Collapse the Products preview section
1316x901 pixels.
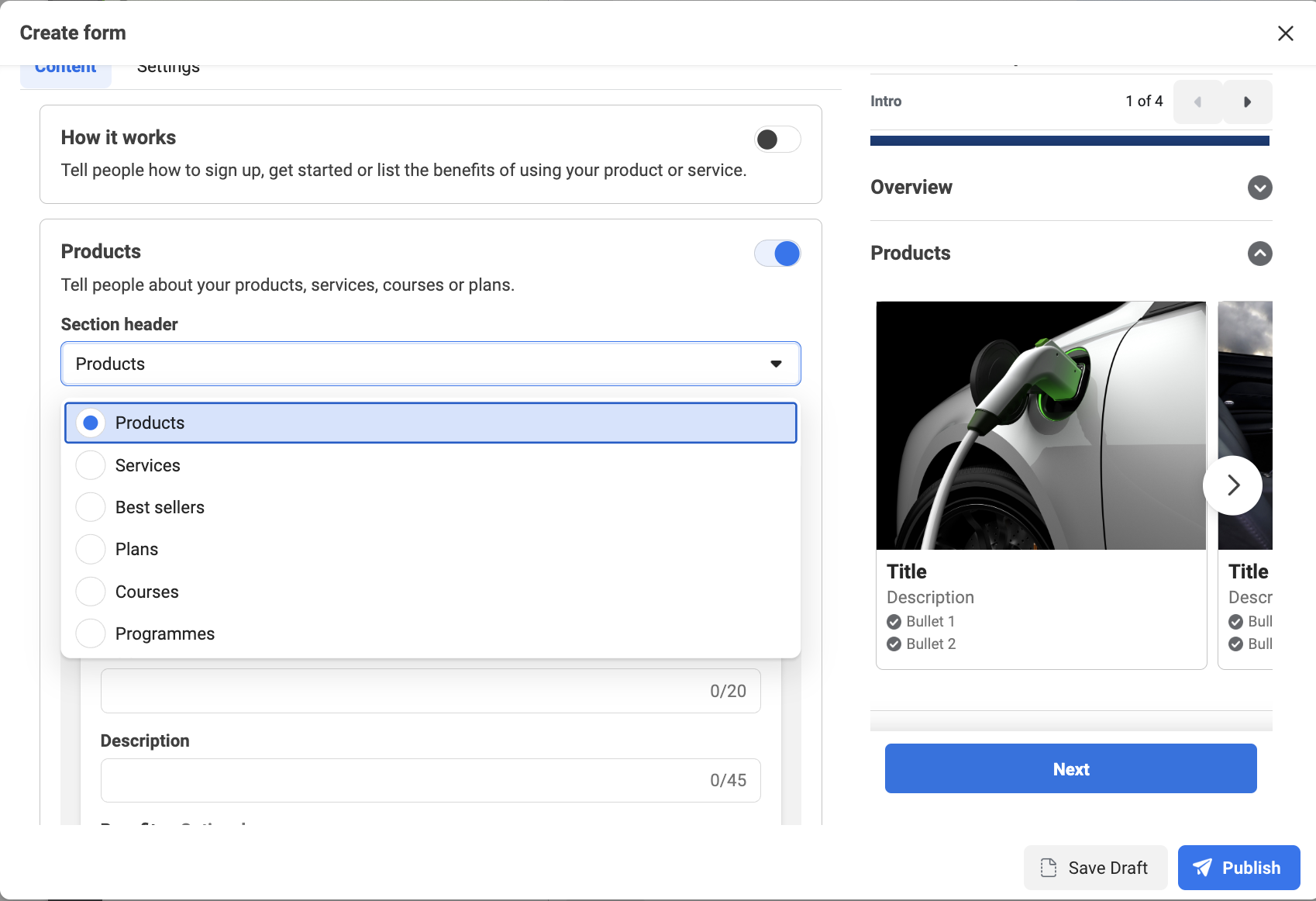(x=1259, y=254)
